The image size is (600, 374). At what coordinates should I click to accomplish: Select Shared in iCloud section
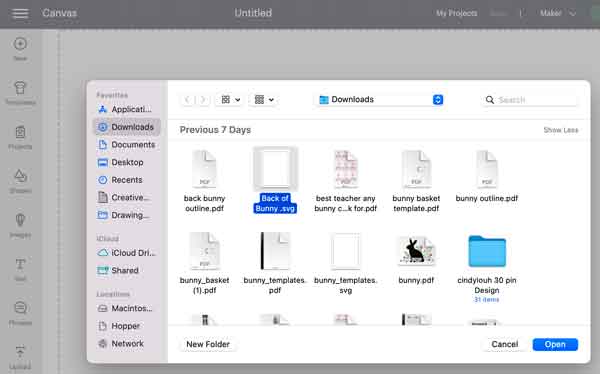click(127, 271)
